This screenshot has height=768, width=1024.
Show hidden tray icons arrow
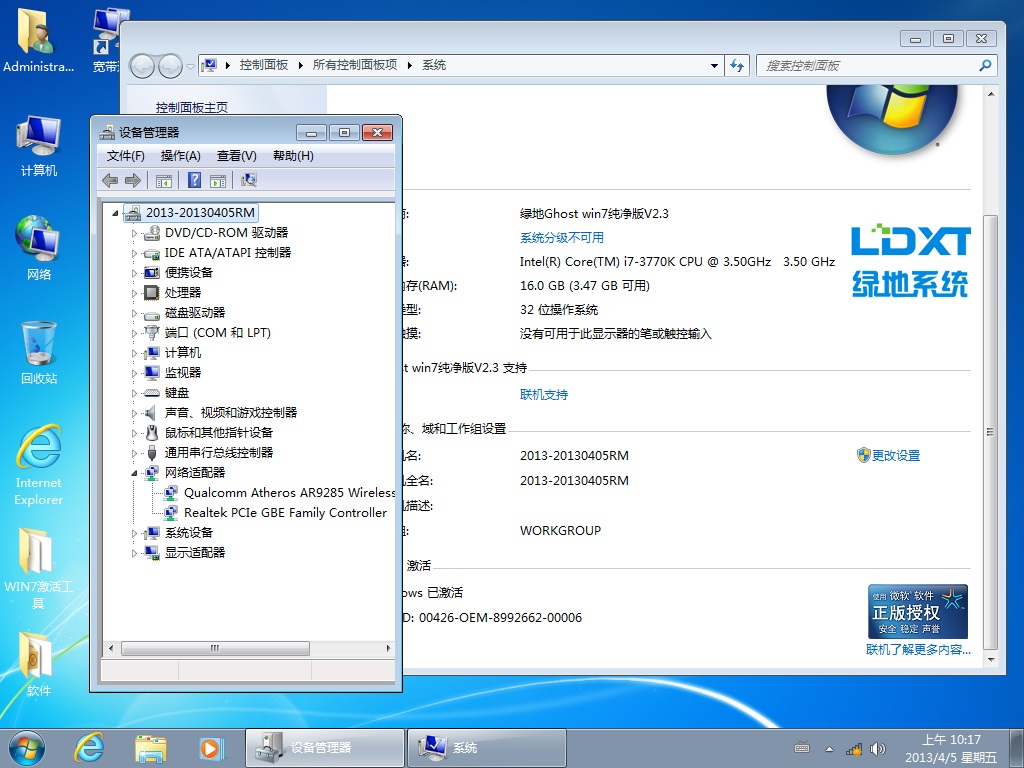click(829, 749)
